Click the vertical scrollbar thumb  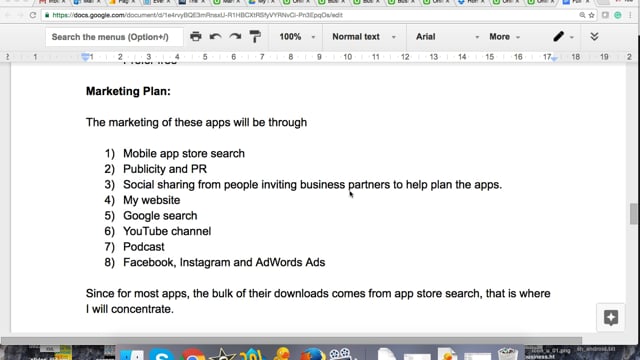(x=633, y=213)
